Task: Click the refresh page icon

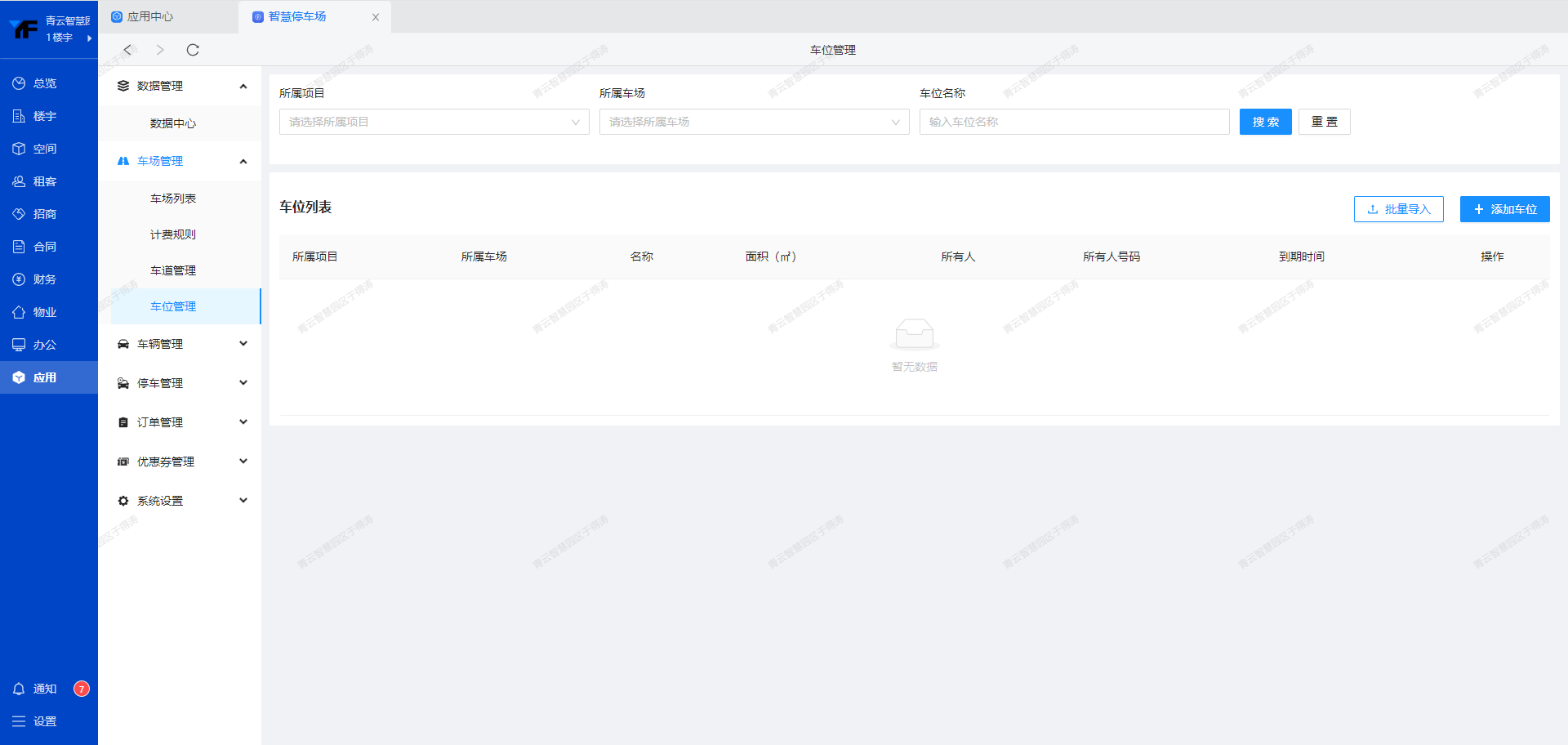Action: [193, 50]
